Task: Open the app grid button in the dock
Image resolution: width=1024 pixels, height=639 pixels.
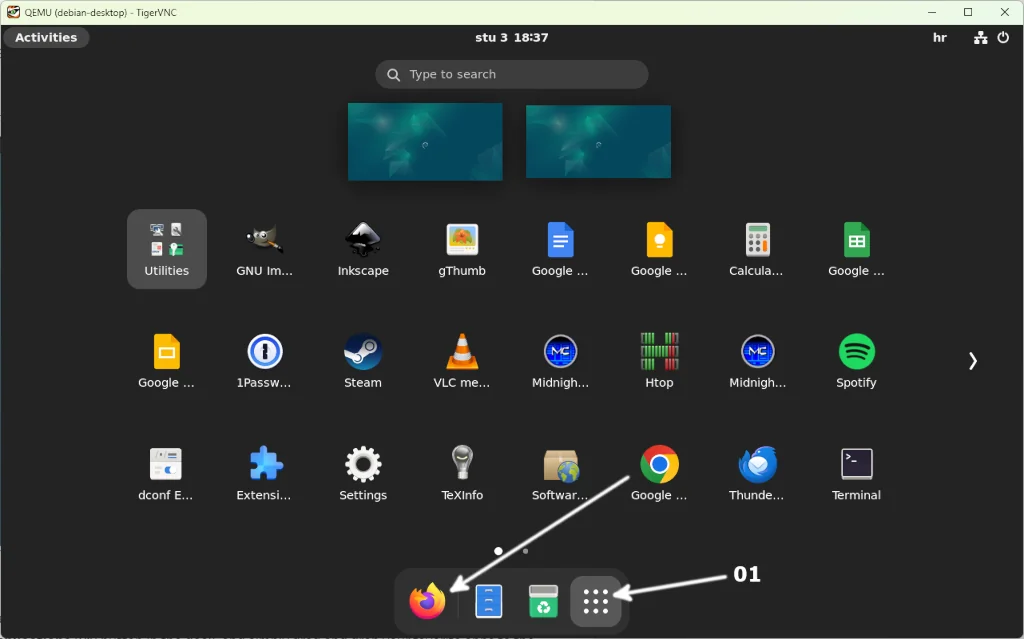Action: coord(596,600)
